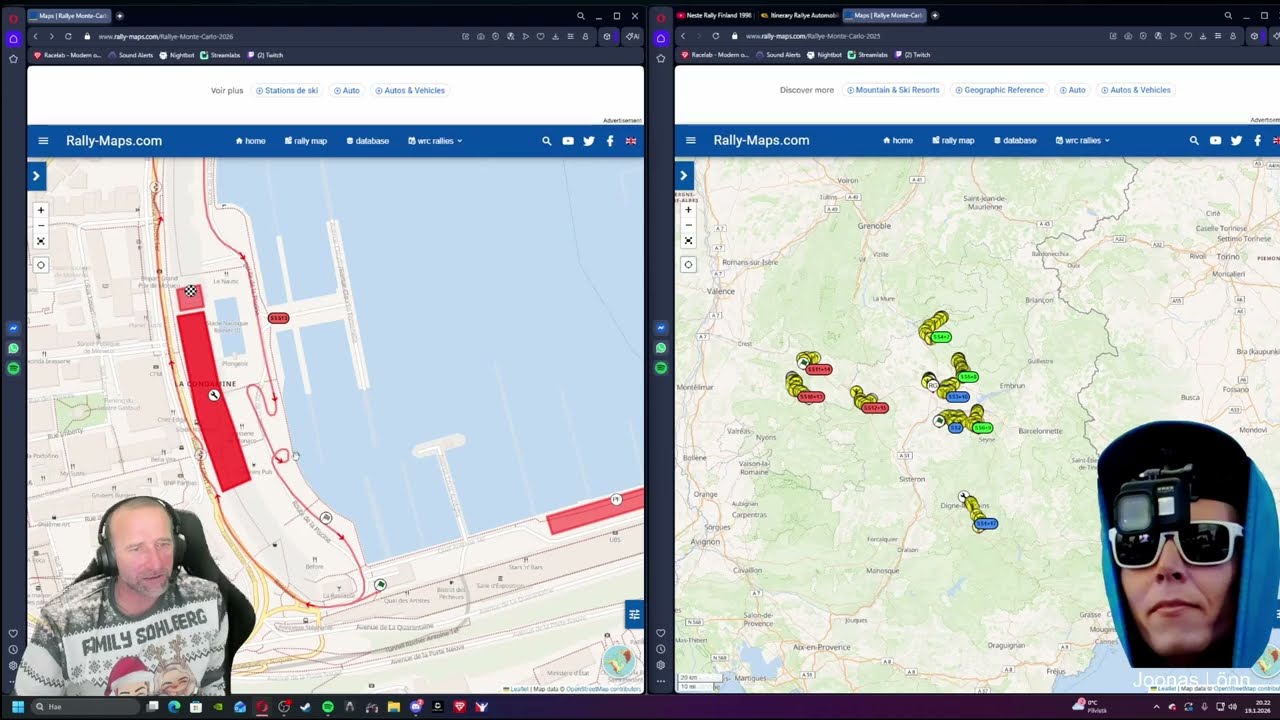Screen dimensions: 1280x720
Task: Click Windows Start button on taskbar
Action: [x=18, y=707]
